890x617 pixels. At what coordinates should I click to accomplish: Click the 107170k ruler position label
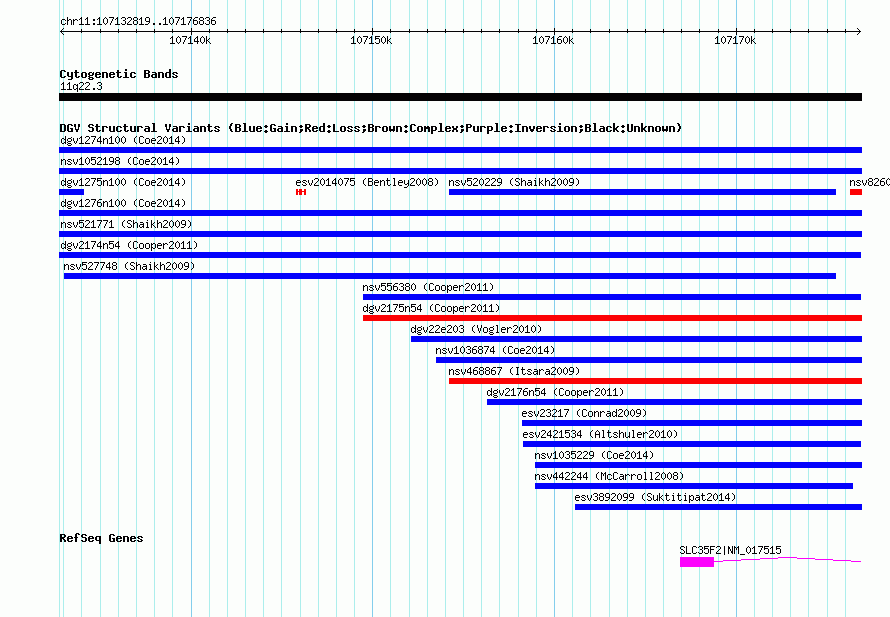pos(735,40)
